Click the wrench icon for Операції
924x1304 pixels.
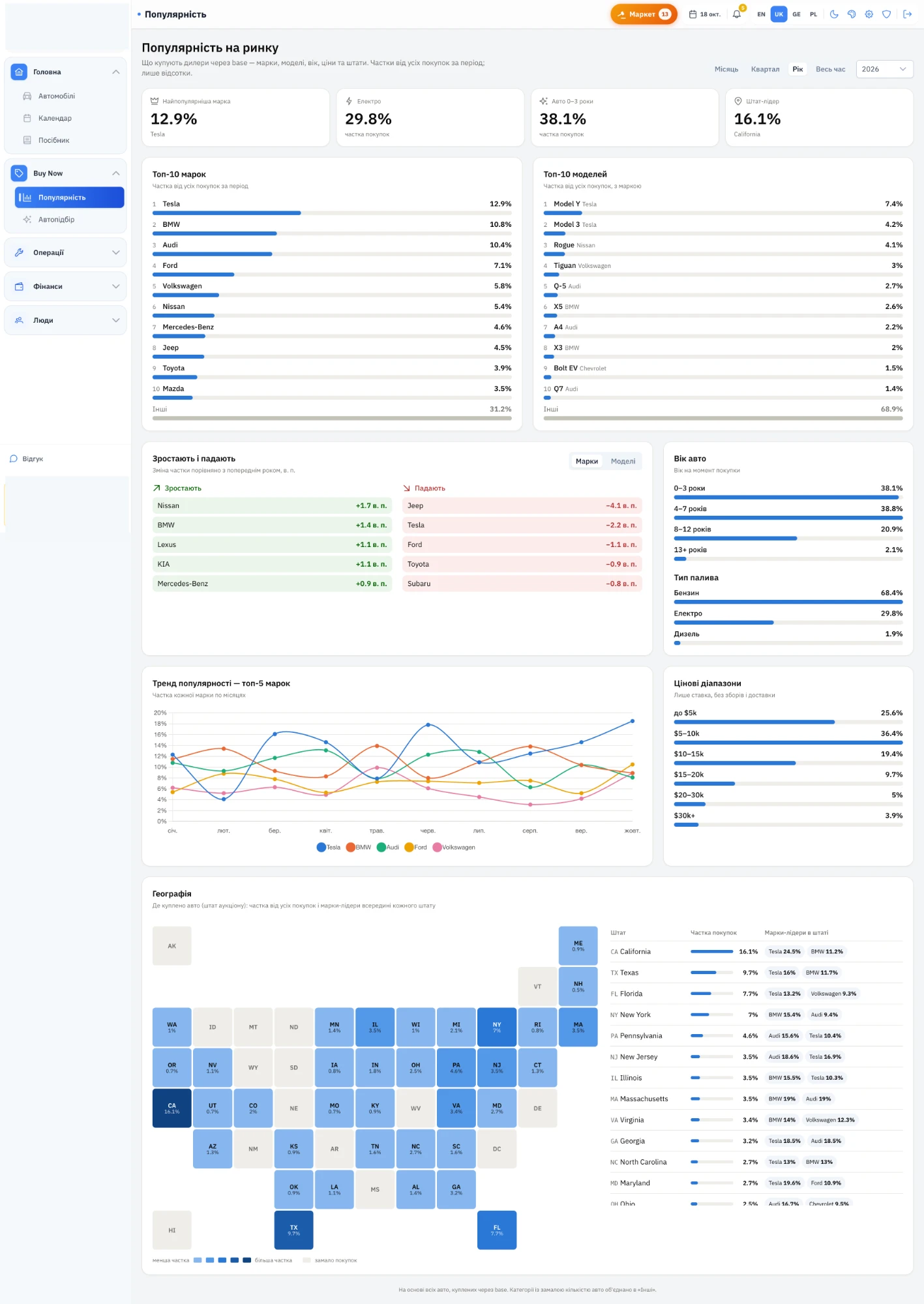click(x=19, y=253)
